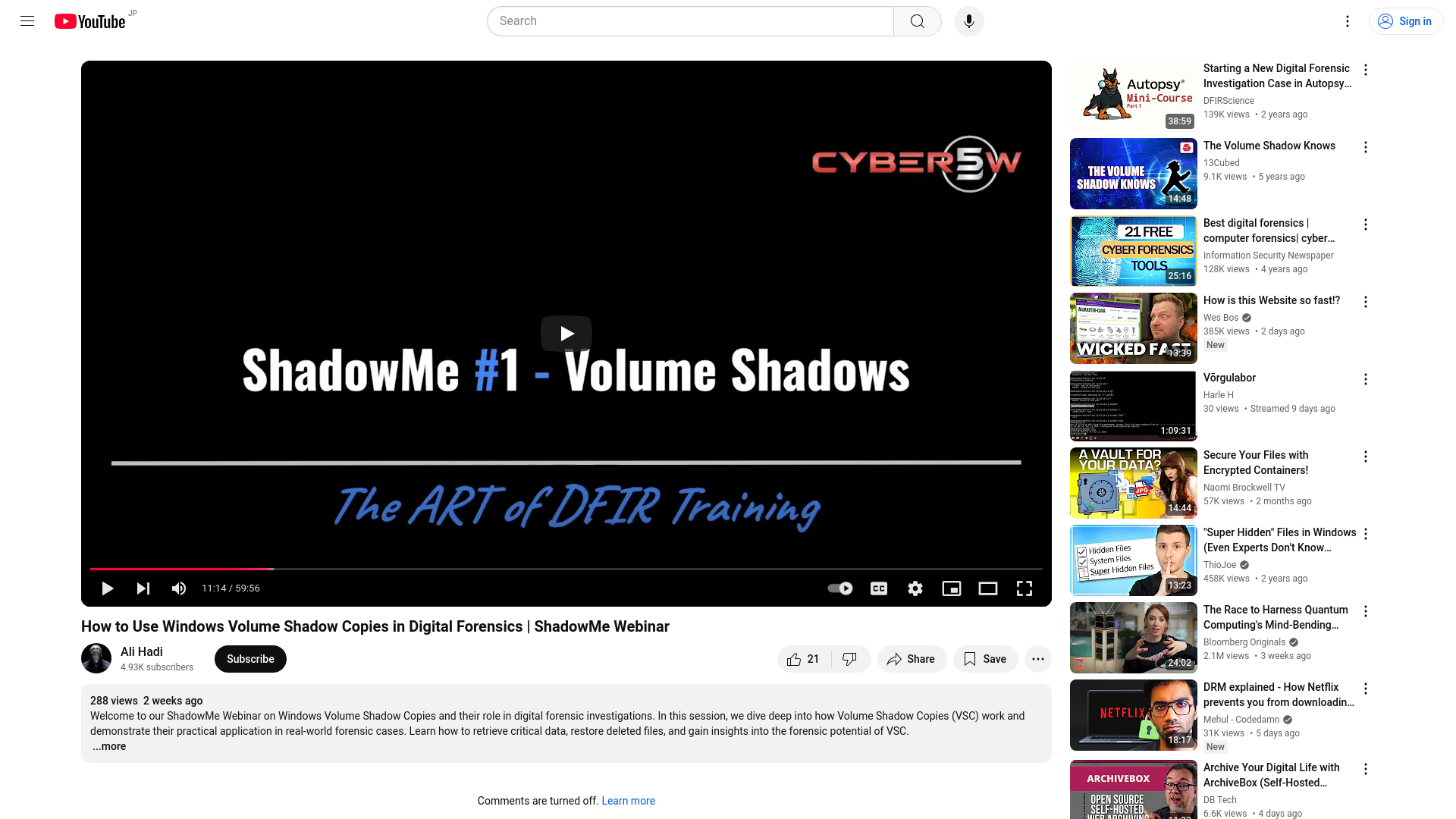Image resolution: width=1456 pixels, height=819 pixels.
Task: Click the Learn more link for comments
Action: 628,801
